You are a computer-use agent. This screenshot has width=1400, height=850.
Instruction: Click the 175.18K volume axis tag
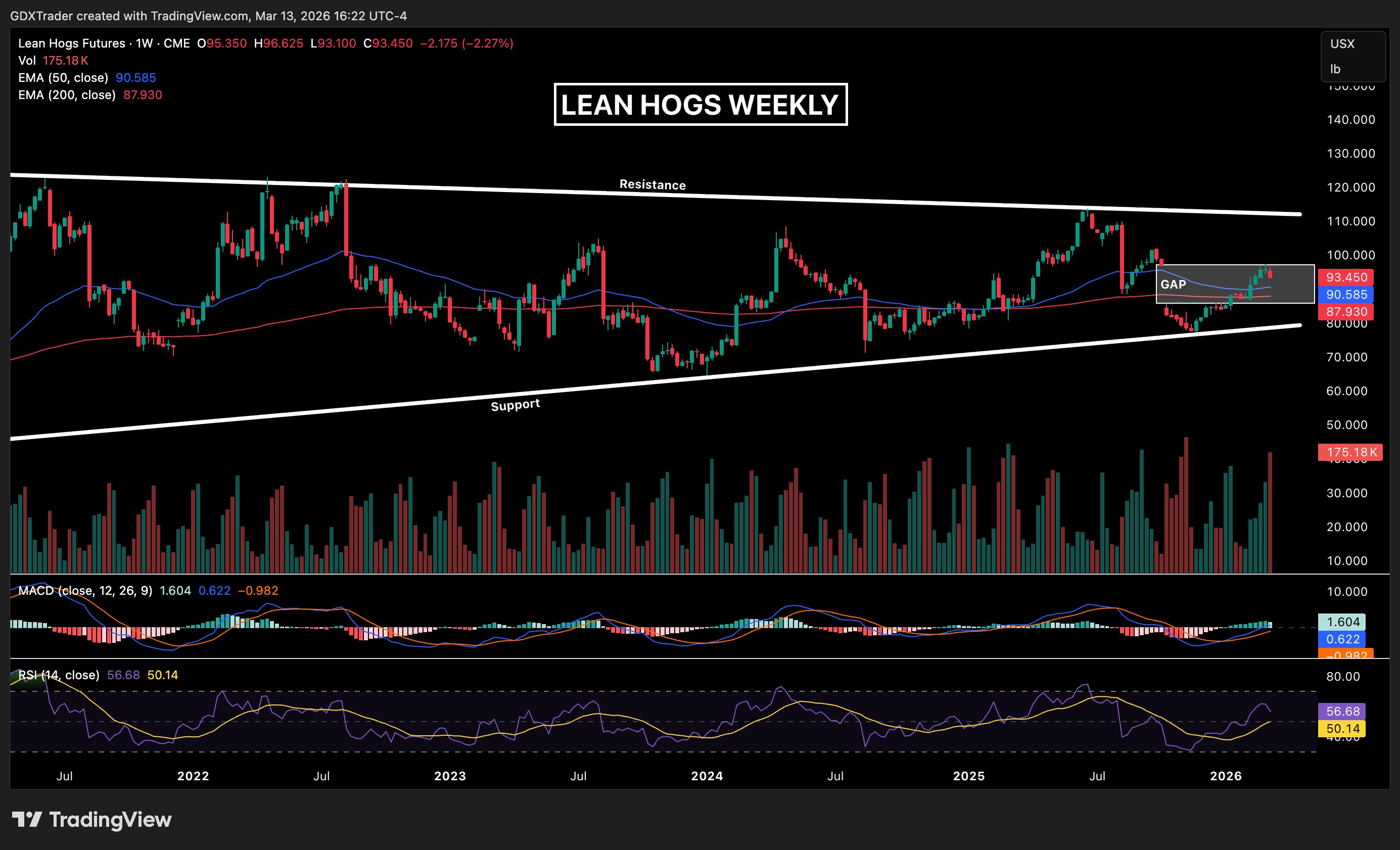pyautogui.click(x=1350, y=452)
